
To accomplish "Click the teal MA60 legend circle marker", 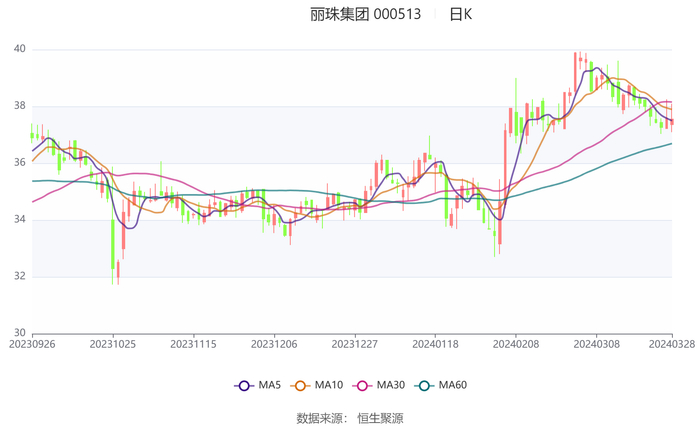I will click(424, 385).
